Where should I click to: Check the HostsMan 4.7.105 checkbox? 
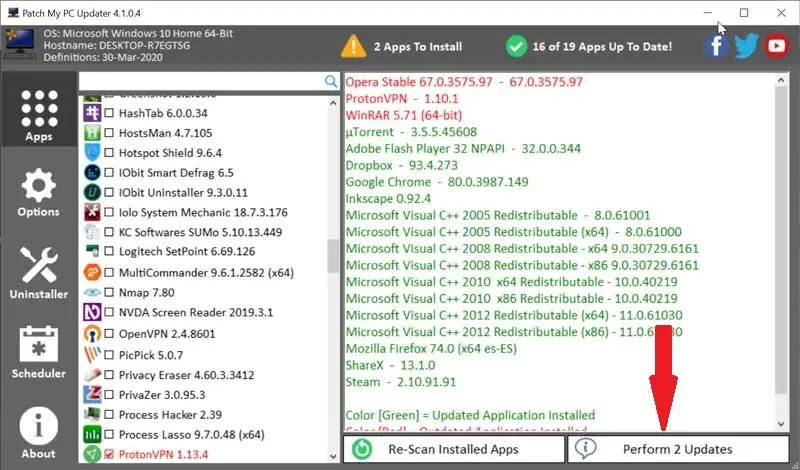coord(109,133)
